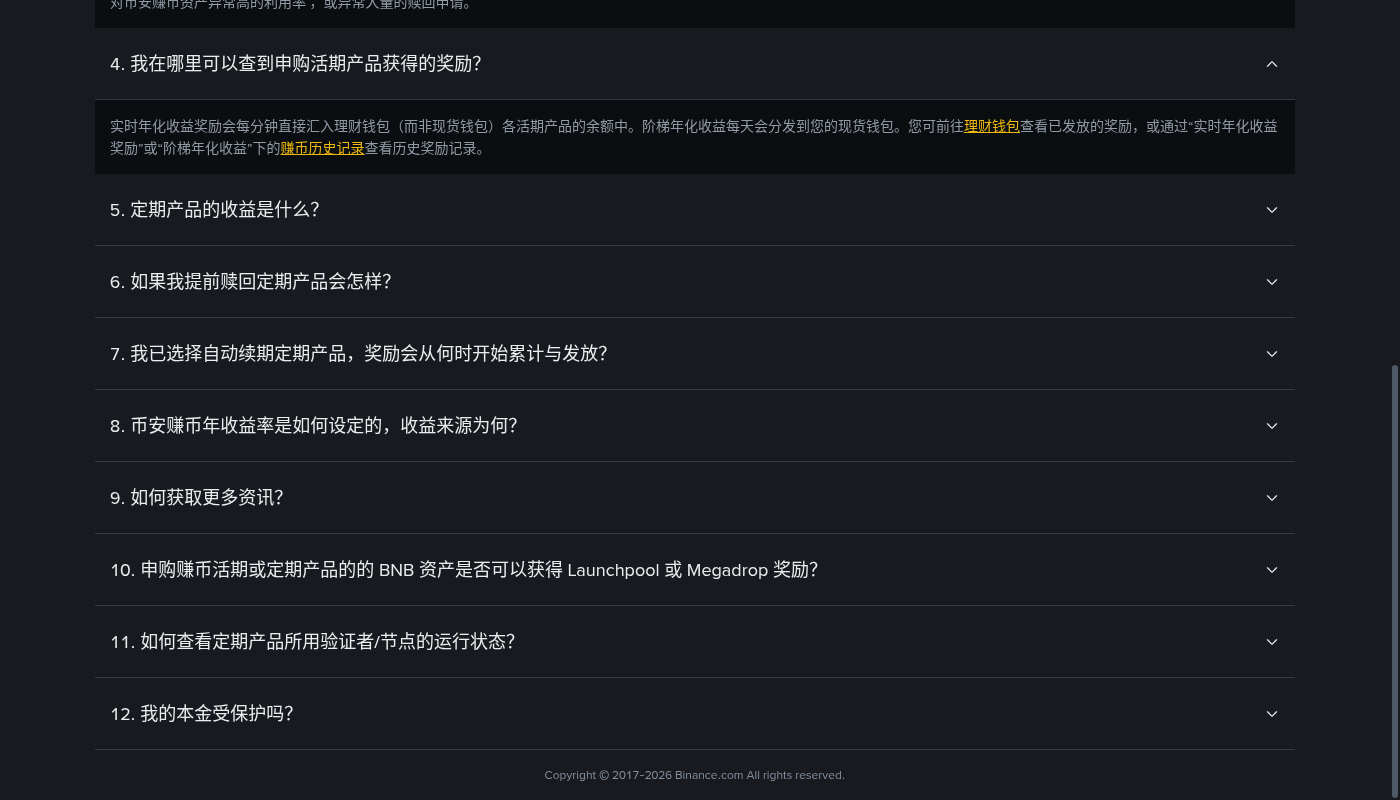This screenshot has width=1400, height=800.
Task: Click the Binance.com copyright notice text
Action: (694, 775)
